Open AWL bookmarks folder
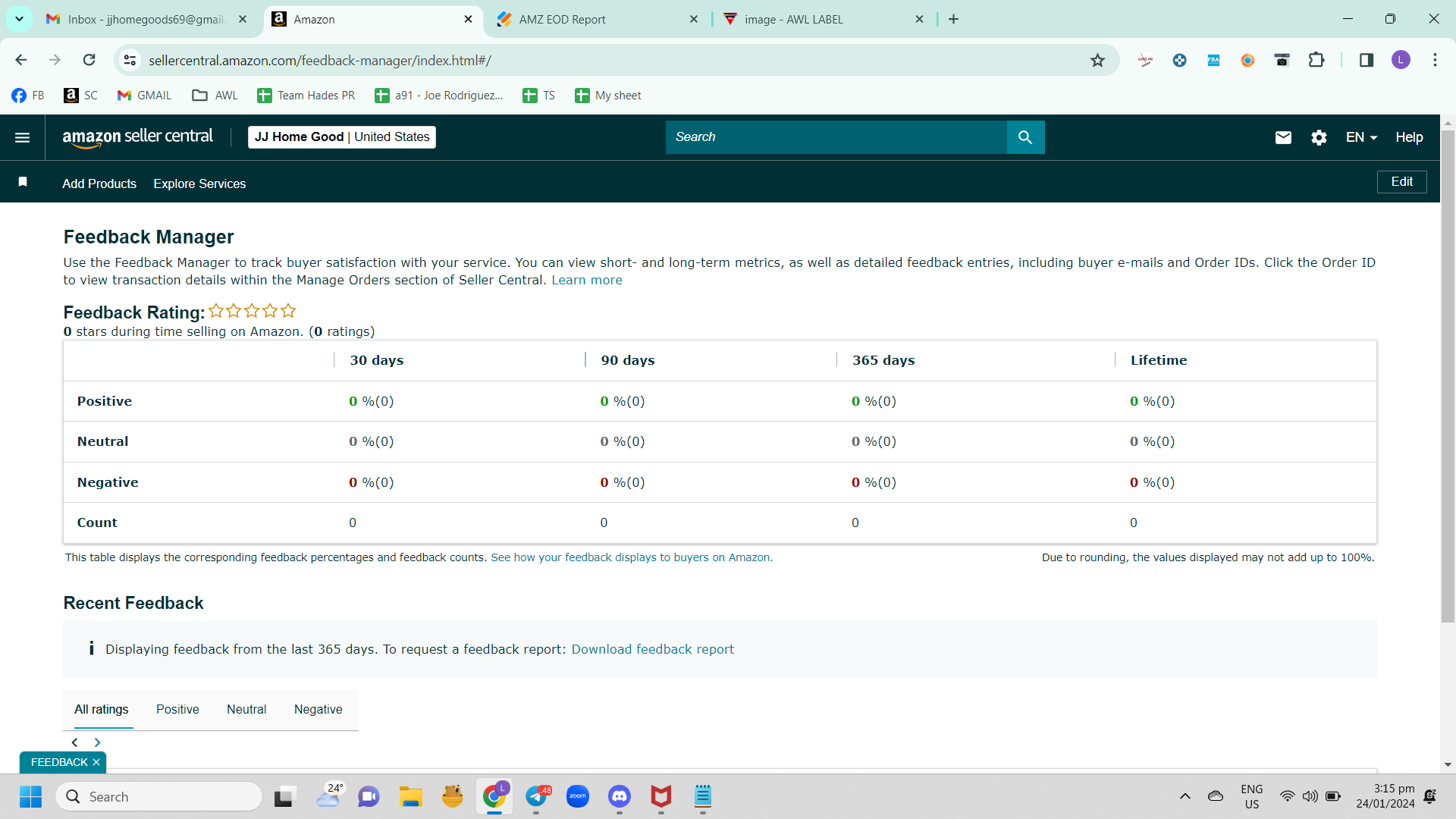The width and height of the screenshot is (1456, 819). coord(215,95)
